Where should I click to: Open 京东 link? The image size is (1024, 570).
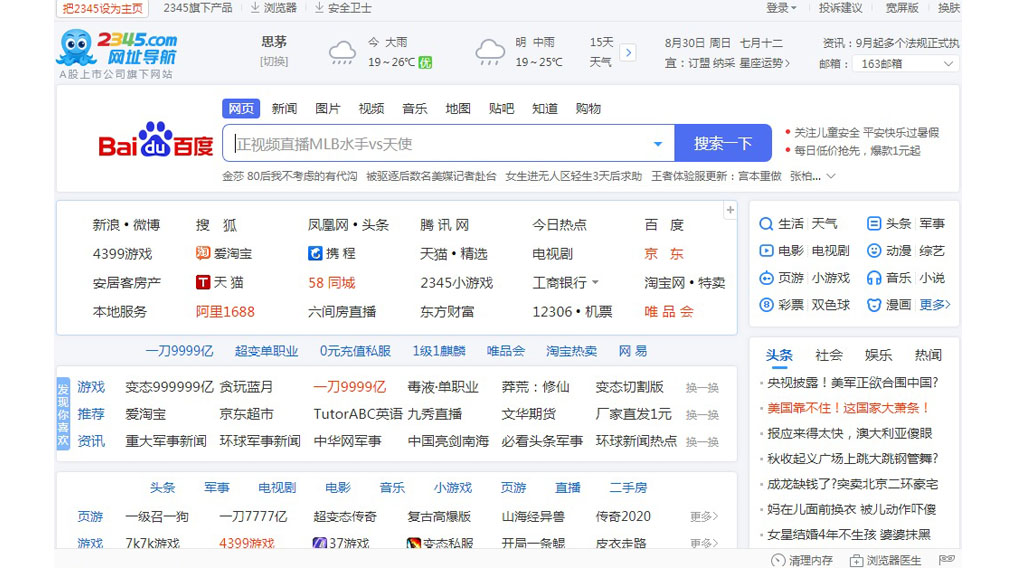coord(664,254)
